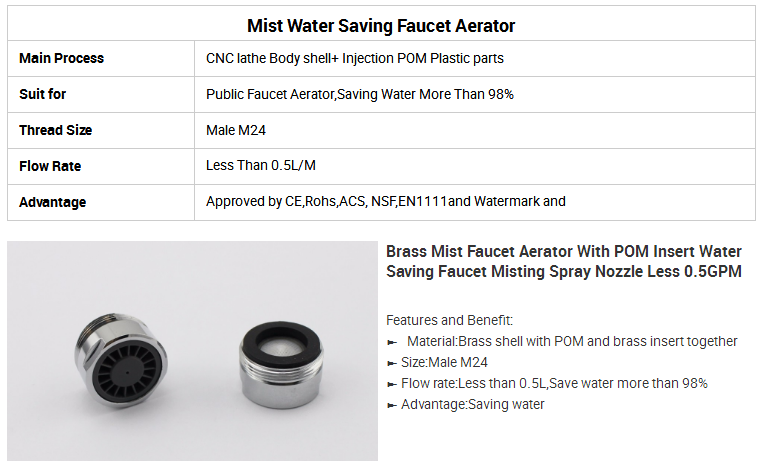Click the bullet arrow beside Advantage:Saving water
The height and width of the screenshot is (473, 765).
pos(392,405)
